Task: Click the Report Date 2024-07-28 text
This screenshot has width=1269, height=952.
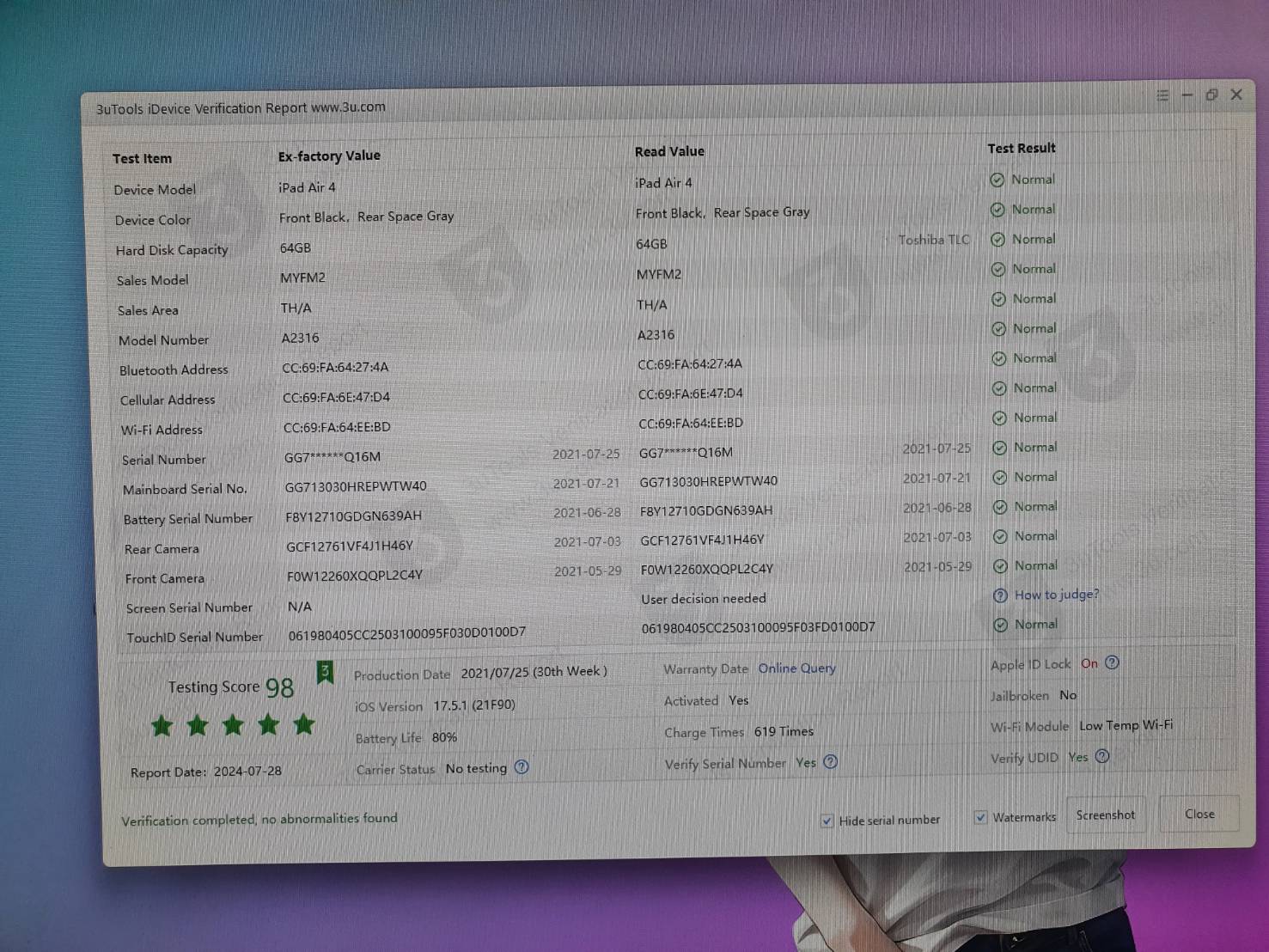Action: (x=206, y=772)
